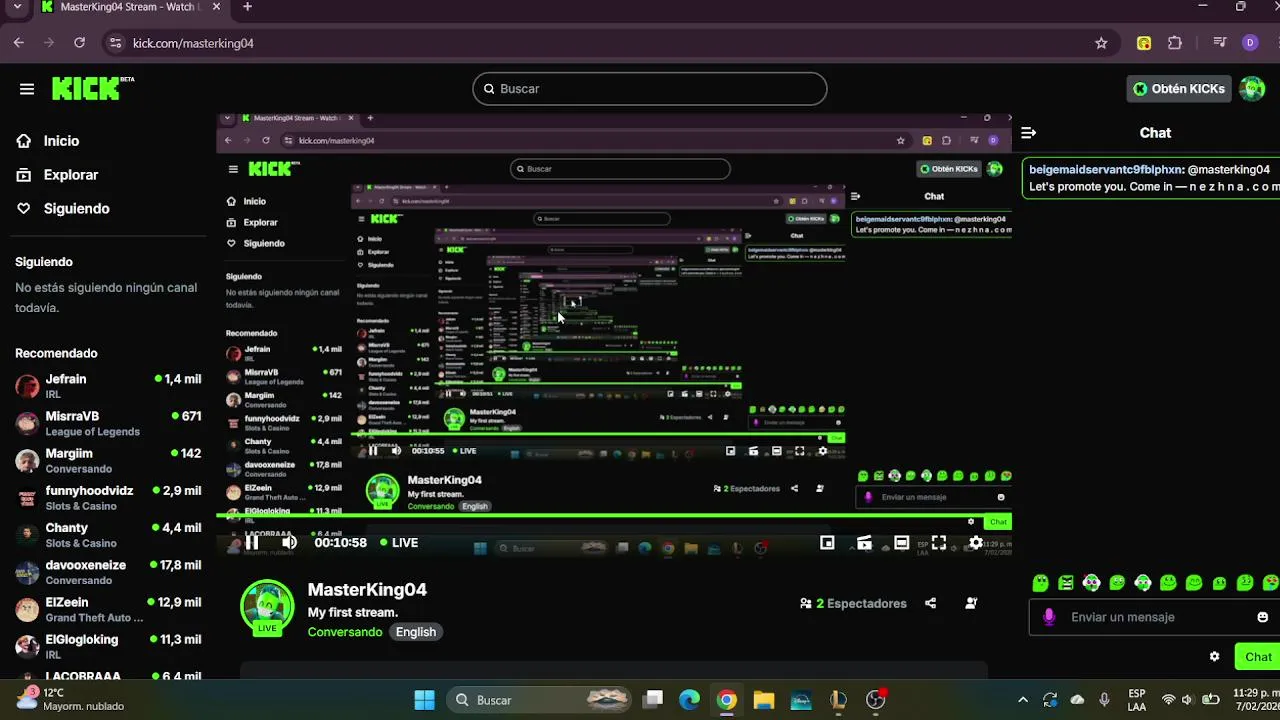
Task: Pause the live stream
Action: point(252,543)
